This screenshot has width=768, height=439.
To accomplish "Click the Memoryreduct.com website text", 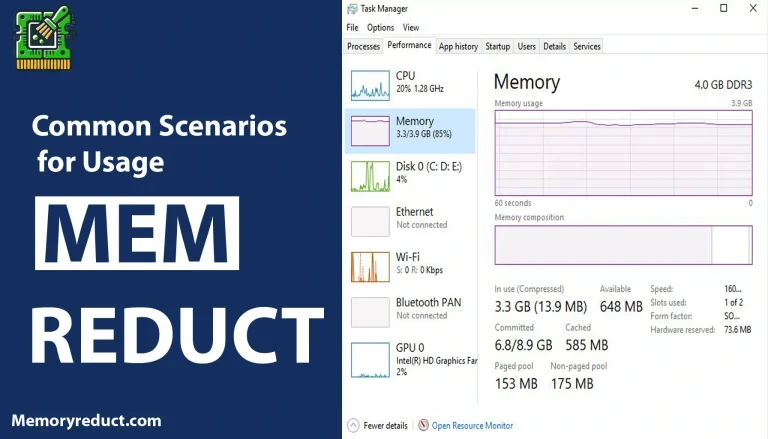I will (x=86, y=420).
